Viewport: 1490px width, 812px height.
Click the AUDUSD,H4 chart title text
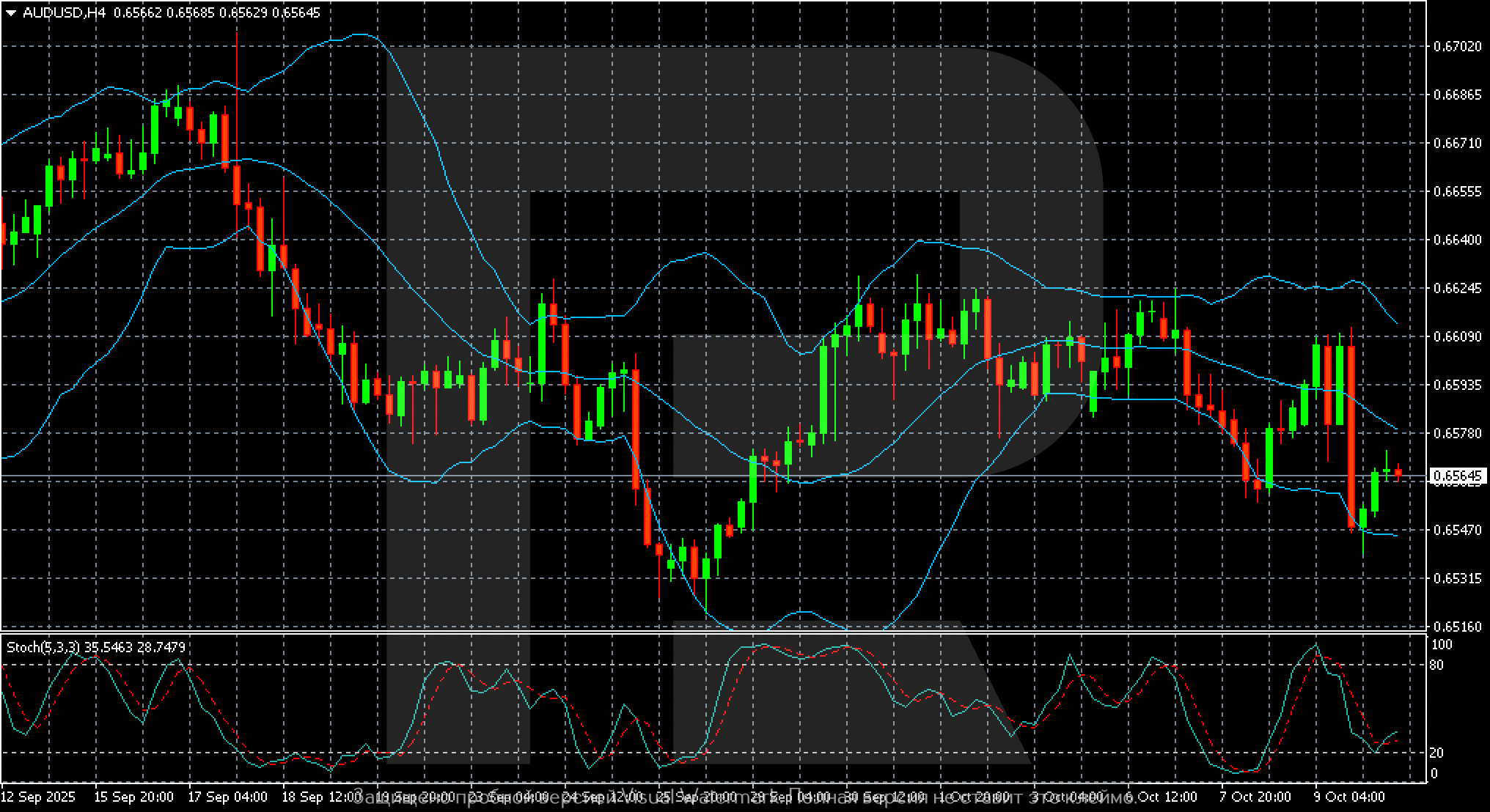65,12
